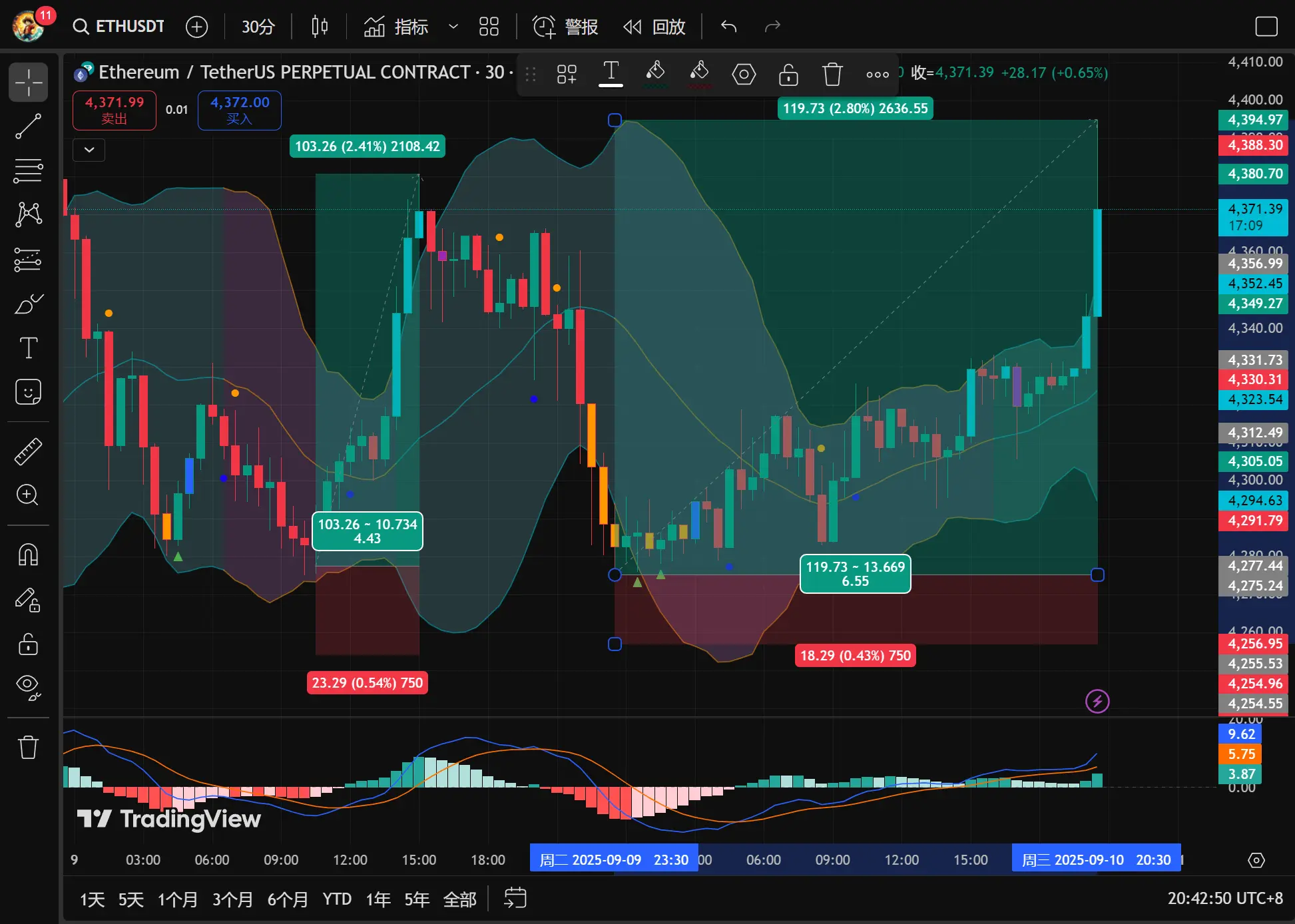Open the user profile avatar

(29, 25)
